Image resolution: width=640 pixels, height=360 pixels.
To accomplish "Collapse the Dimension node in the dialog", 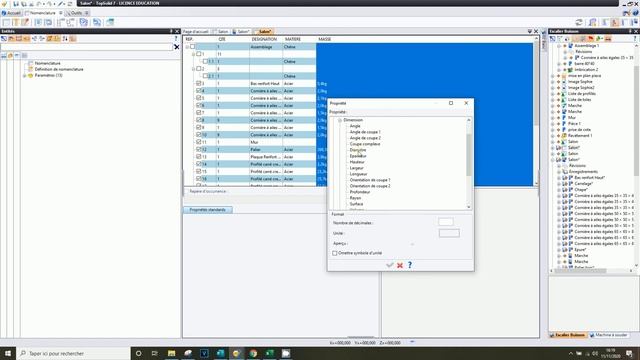I will [340, 120].
